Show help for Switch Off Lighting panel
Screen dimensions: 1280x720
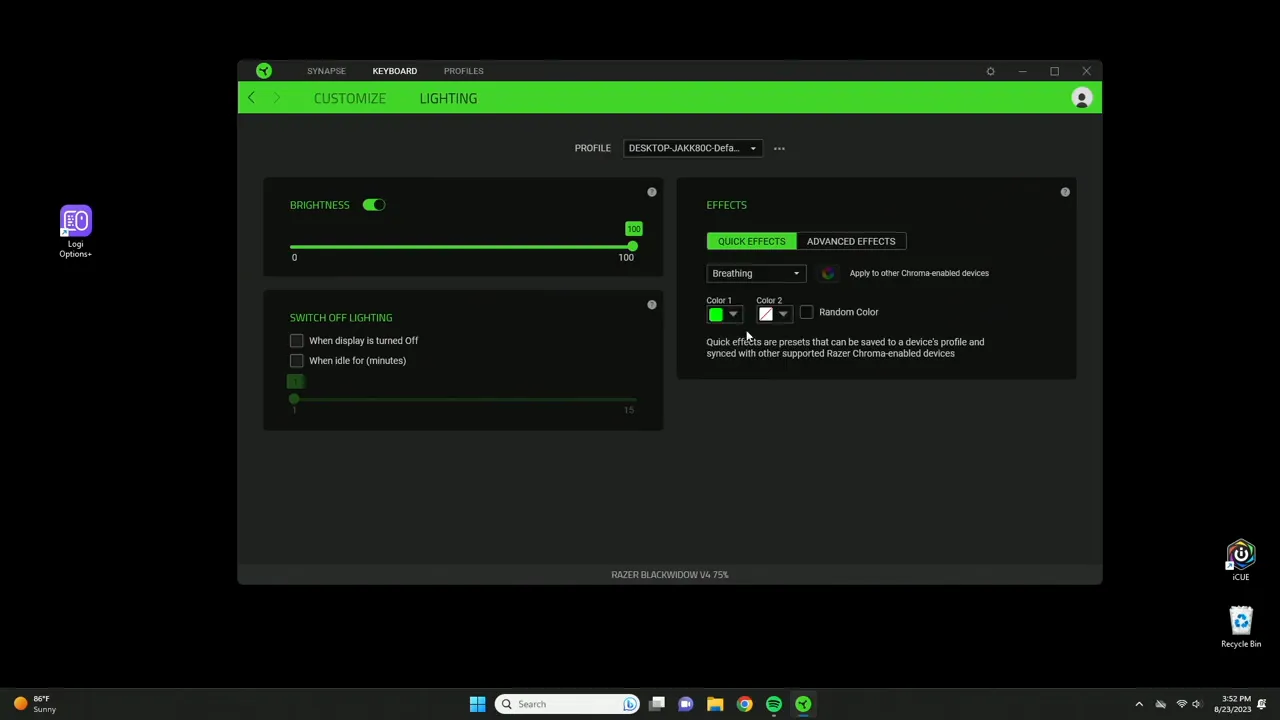point(652,305)
